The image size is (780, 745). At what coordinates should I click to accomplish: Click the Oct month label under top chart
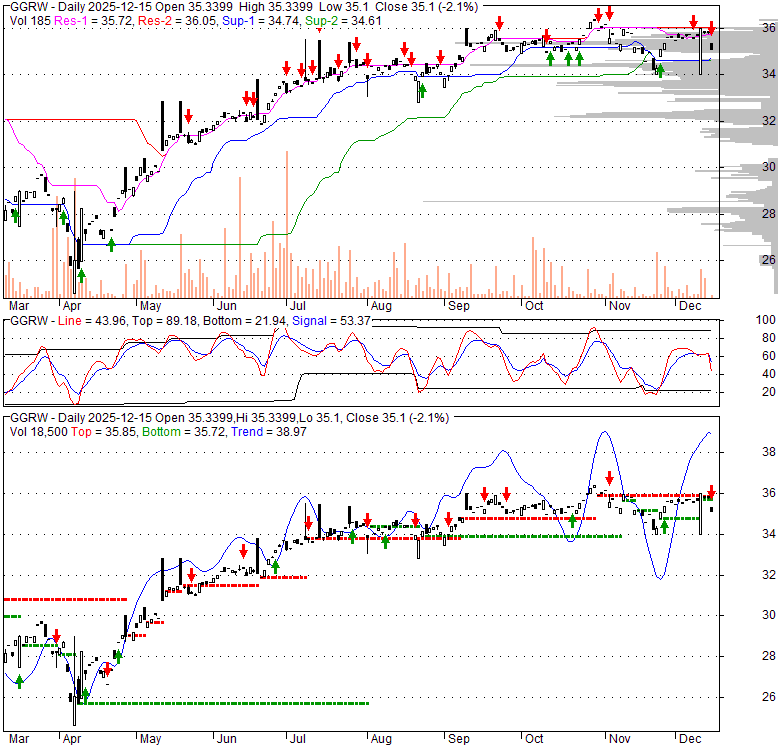(x=534, y=306)
